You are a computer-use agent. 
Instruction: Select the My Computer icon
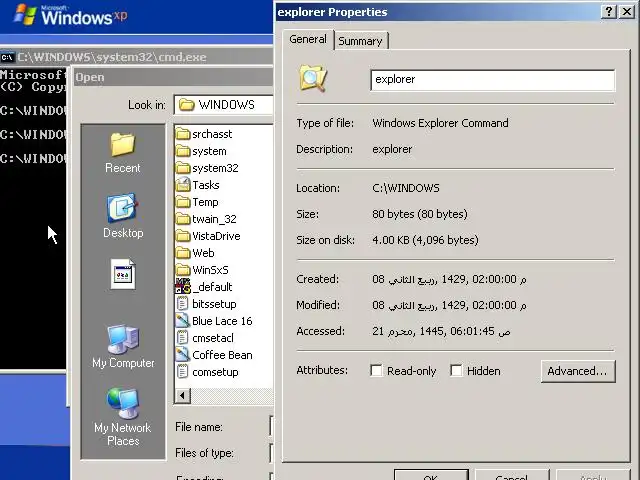(x=123, y=339)
